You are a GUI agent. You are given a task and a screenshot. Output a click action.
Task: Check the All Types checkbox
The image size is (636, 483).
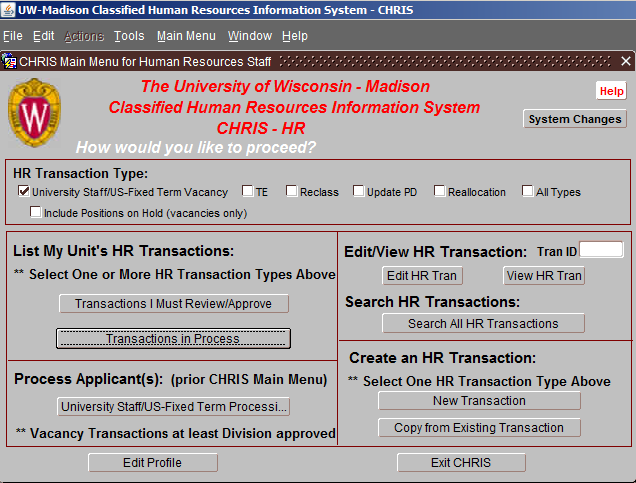tap(527, 191)
